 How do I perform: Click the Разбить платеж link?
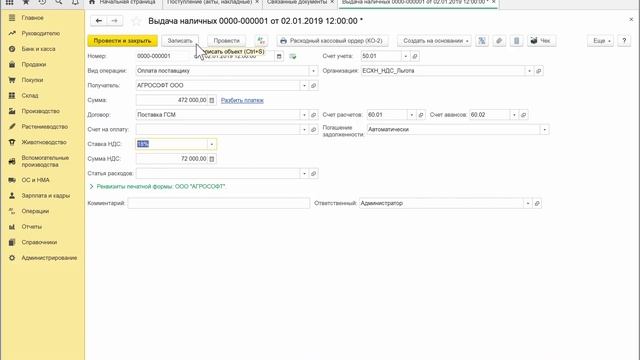(242, 100)
